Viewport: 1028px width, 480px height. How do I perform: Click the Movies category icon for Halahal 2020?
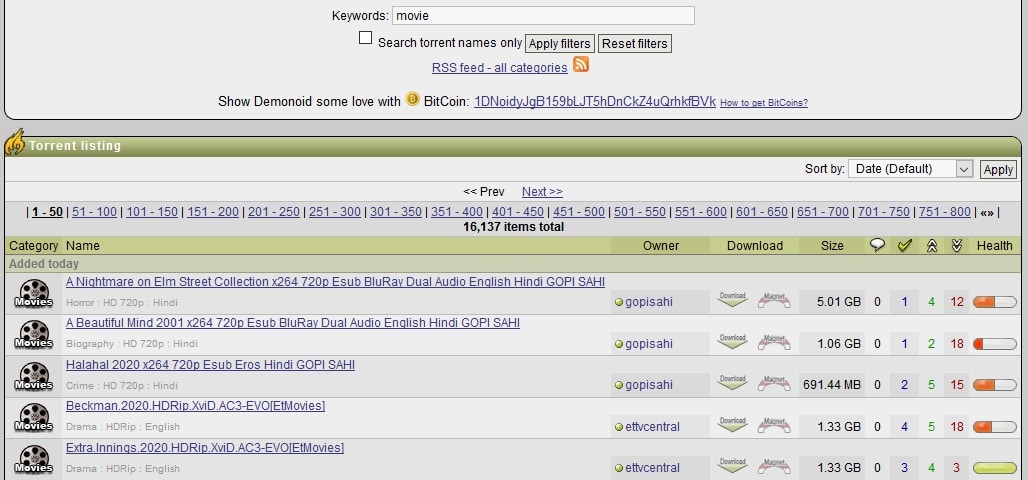34,376
